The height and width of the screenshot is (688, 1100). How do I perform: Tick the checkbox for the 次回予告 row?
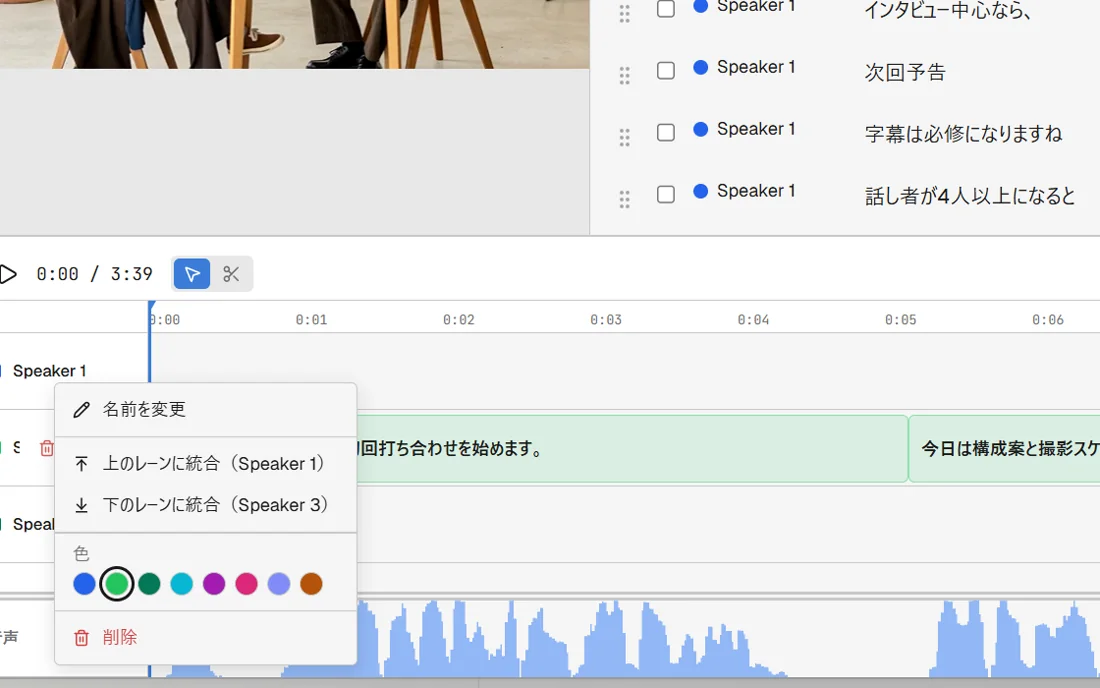[x=666, y=71]
